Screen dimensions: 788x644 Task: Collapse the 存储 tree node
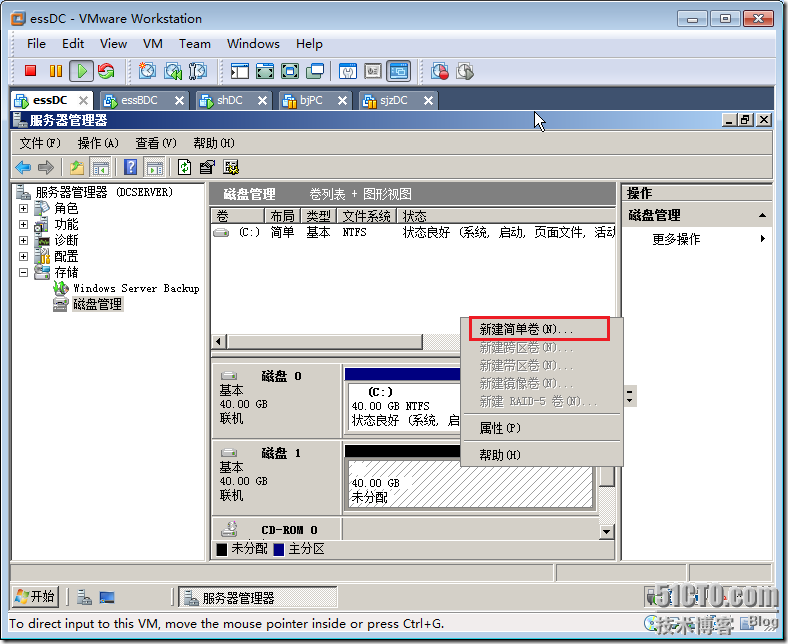click(x=24, y=272)
